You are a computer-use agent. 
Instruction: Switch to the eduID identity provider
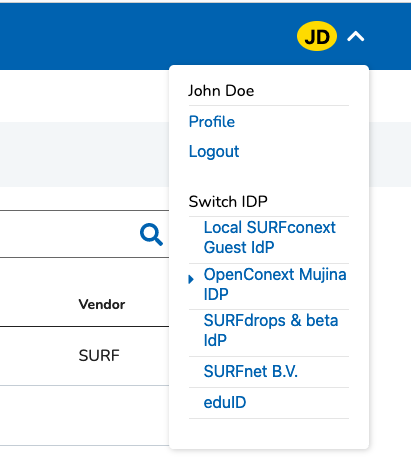click(x=225, y=402)
